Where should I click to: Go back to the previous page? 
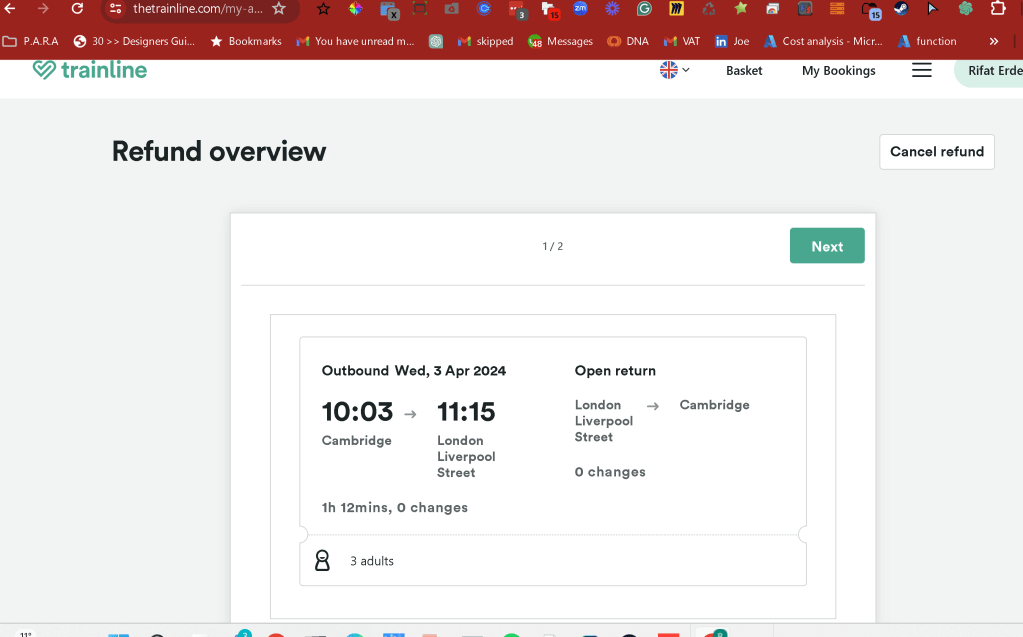10,8
